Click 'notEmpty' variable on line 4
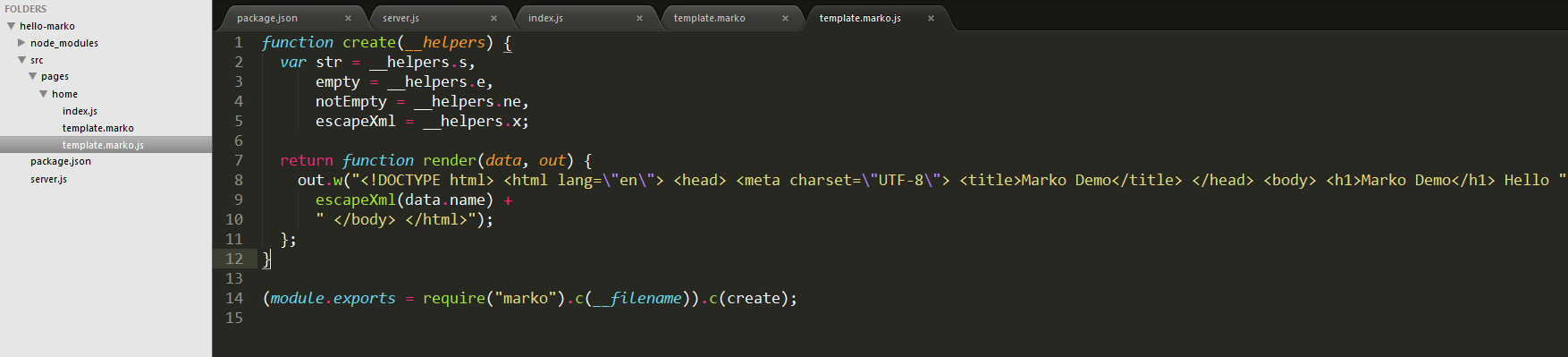Viewport: 1568px width, 357px height. coord(351,101)
